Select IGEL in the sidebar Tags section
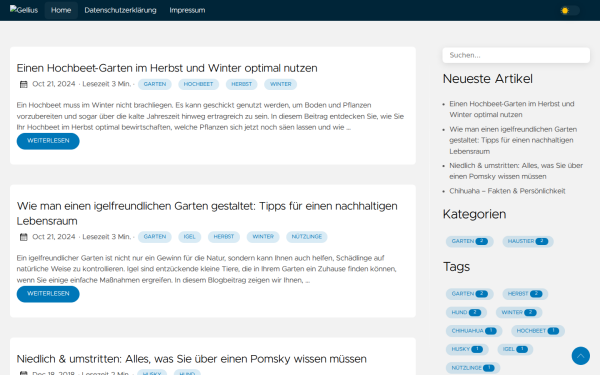The height and width of the screenshot is (375, 600). (x=515, y=349)
